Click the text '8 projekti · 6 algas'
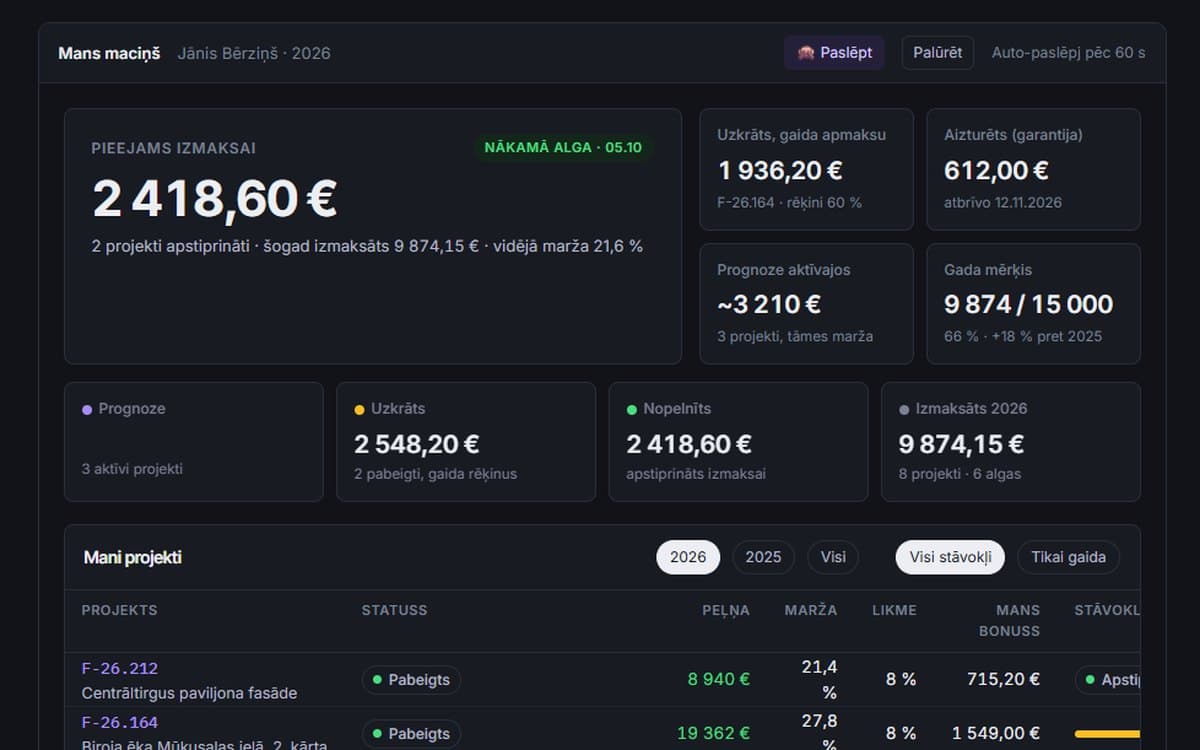Screen dimensions: 1200x750 (x=960, y=474)
